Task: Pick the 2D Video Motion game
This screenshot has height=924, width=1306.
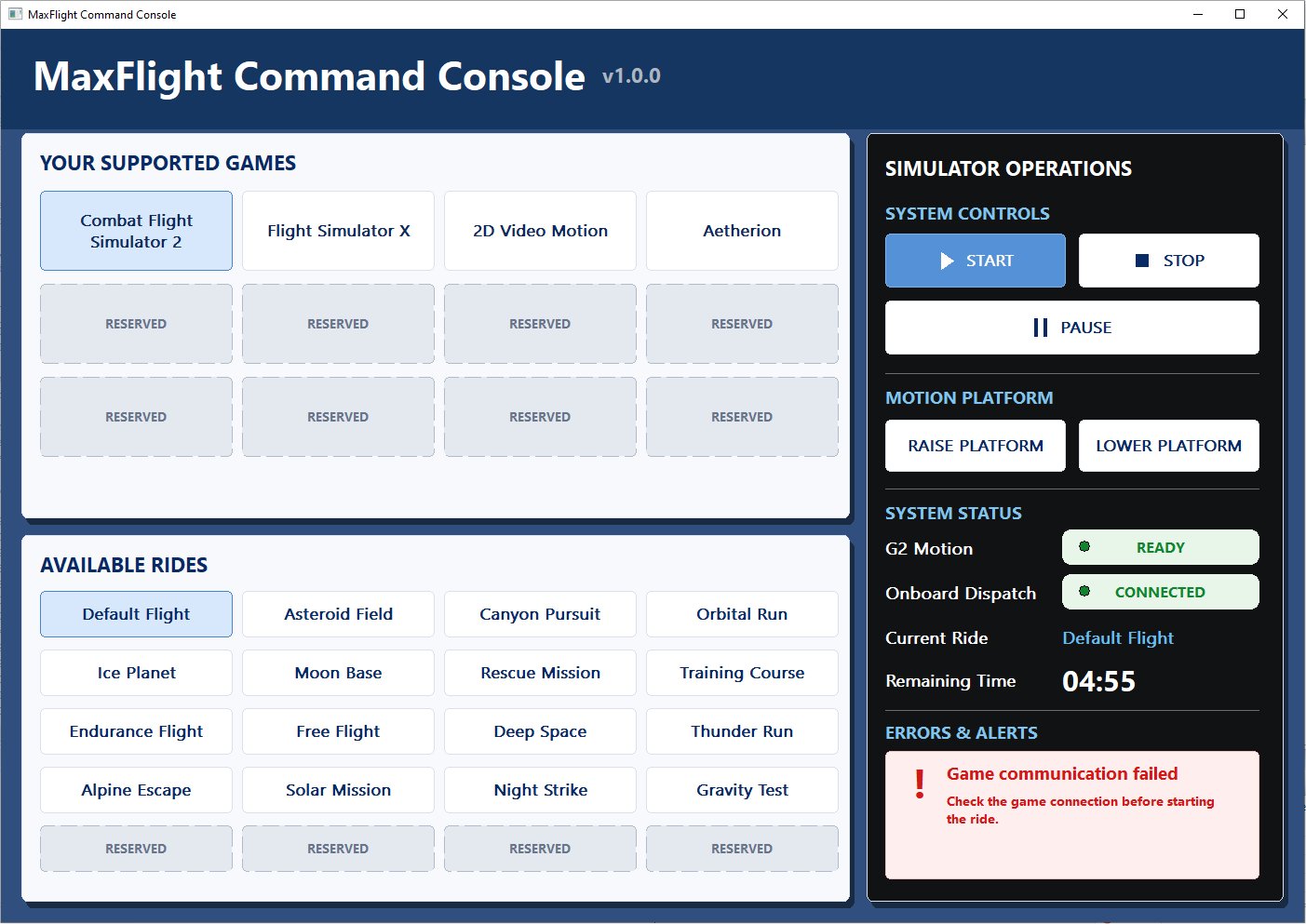Action: (x=540, y=231)
